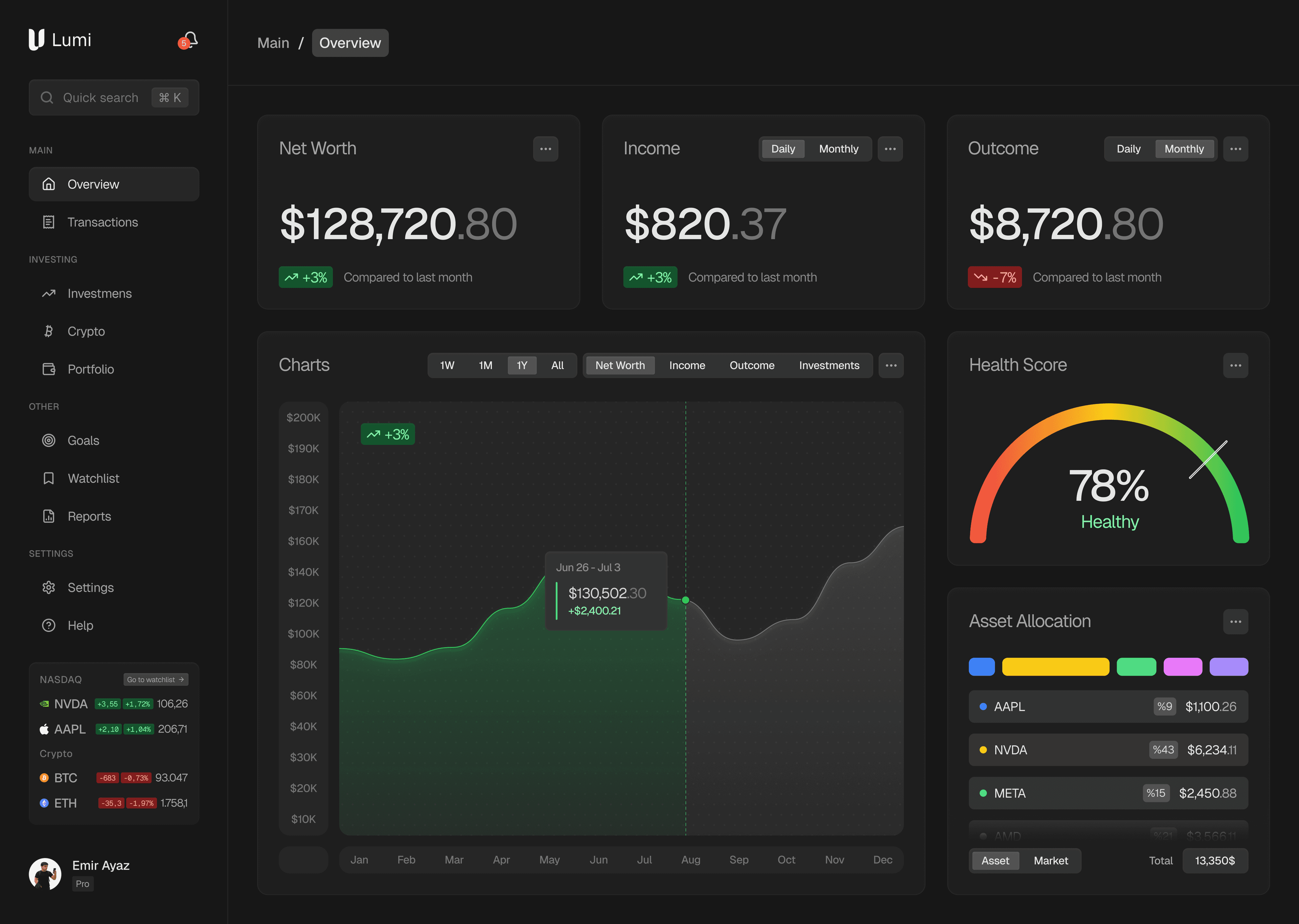Open Settings via the gear icon

point(49,588)
